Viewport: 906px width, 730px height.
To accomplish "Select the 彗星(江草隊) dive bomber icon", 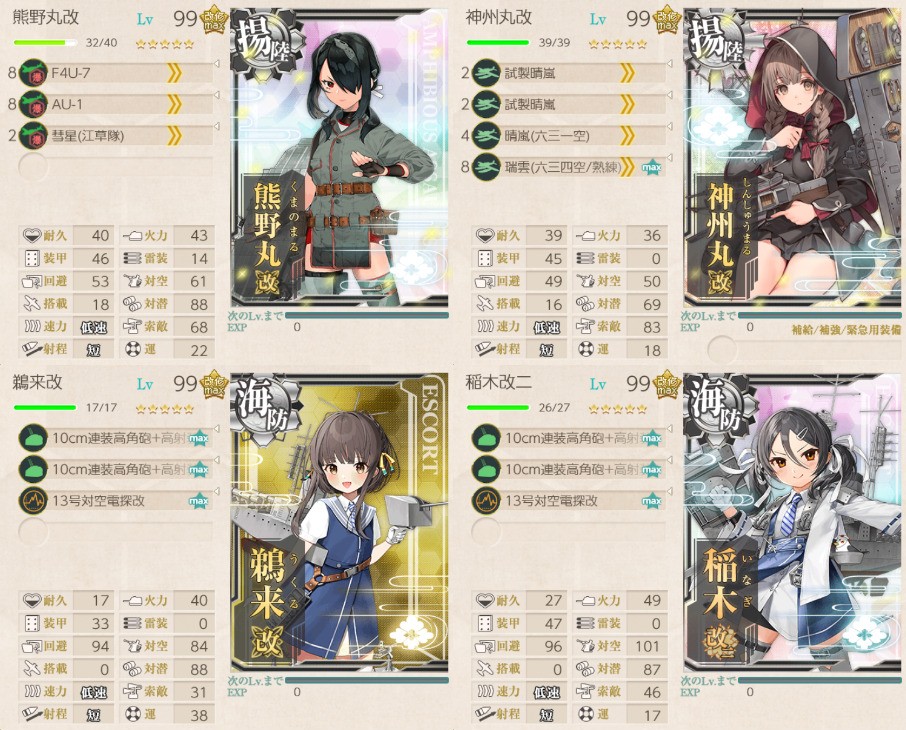I will click(x=33, y=136).
